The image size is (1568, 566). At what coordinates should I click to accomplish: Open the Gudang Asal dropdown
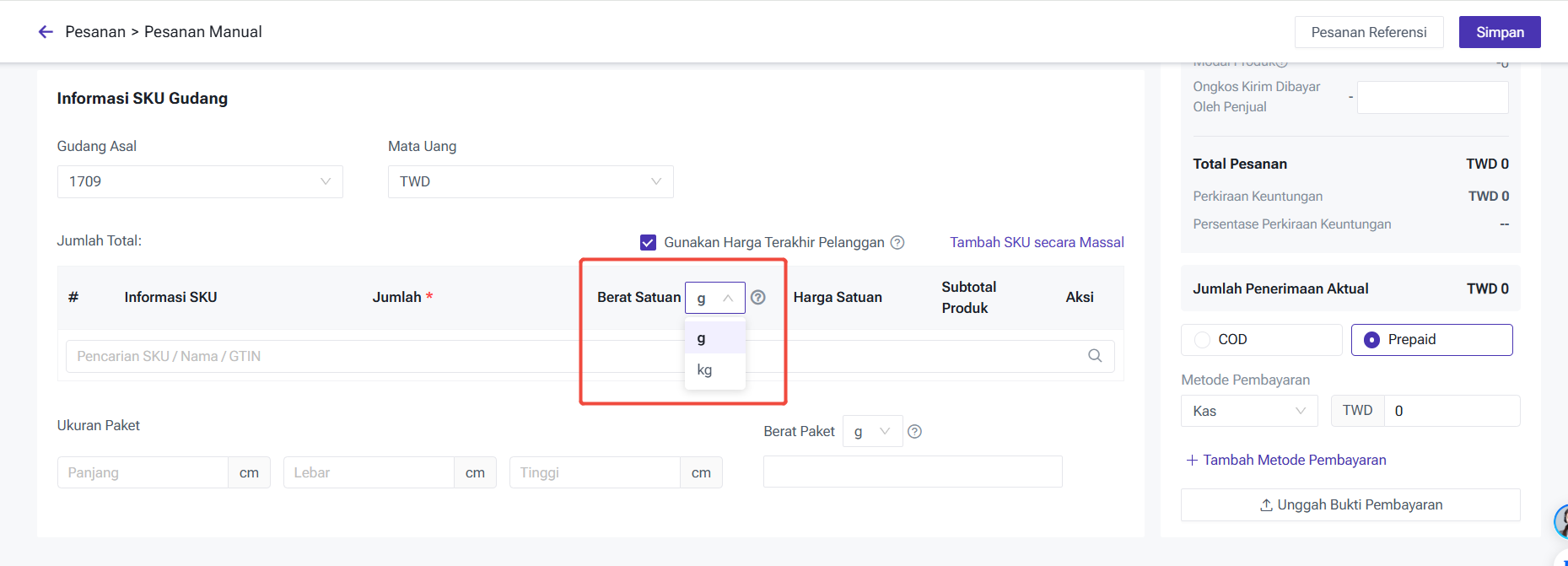tap(200, 181)
